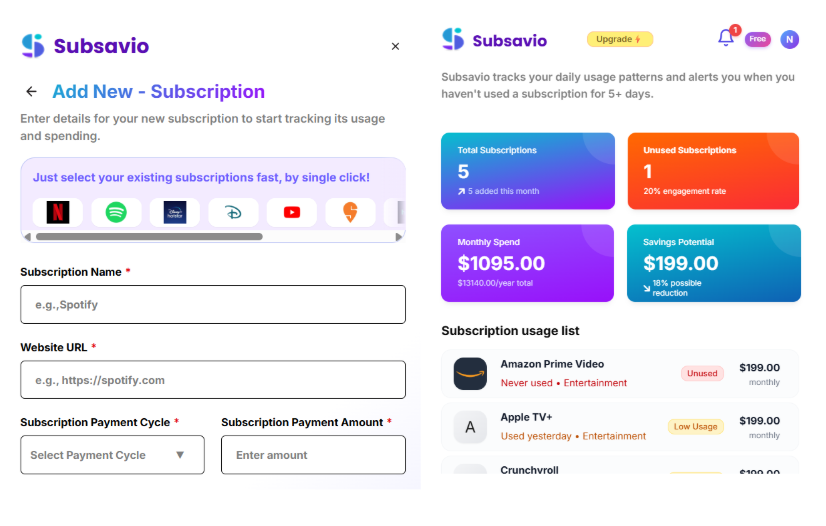Pick Spotify from the existing subscriptions row

[x=116, y=212]
